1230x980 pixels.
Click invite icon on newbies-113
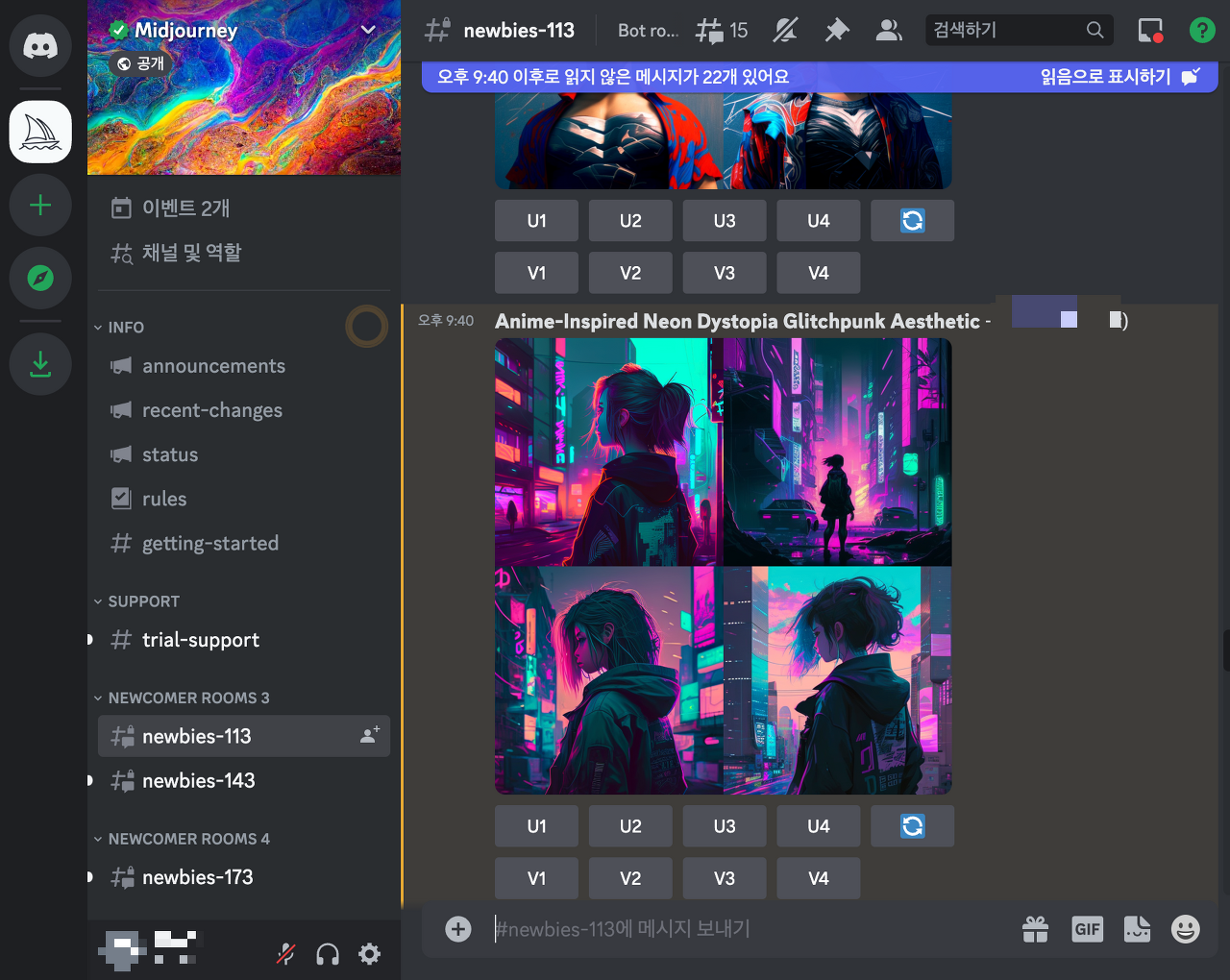369,735
